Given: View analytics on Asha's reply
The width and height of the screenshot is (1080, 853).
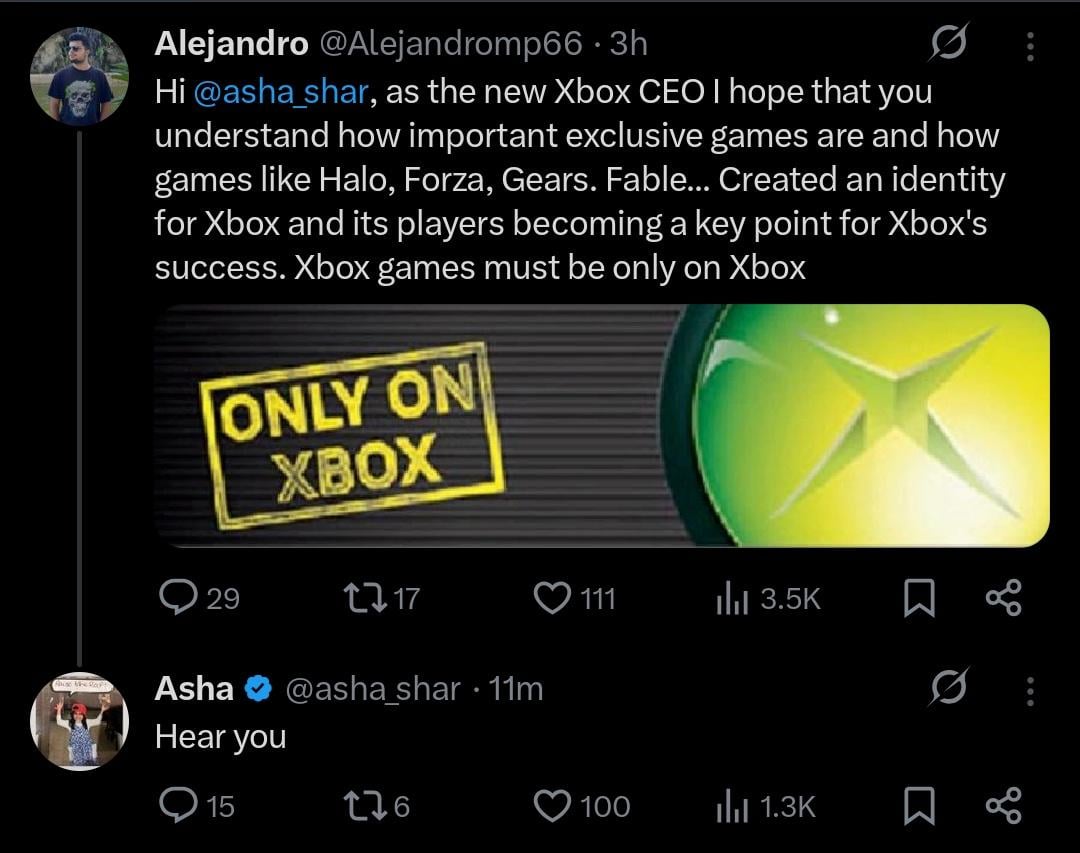Looking at the screenshot, I should point(732,806).
